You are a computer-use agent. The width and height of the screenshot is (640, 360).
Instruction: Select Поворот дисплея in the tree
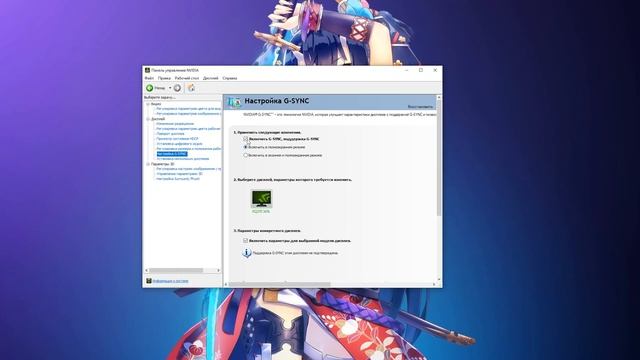pos(170,133)
